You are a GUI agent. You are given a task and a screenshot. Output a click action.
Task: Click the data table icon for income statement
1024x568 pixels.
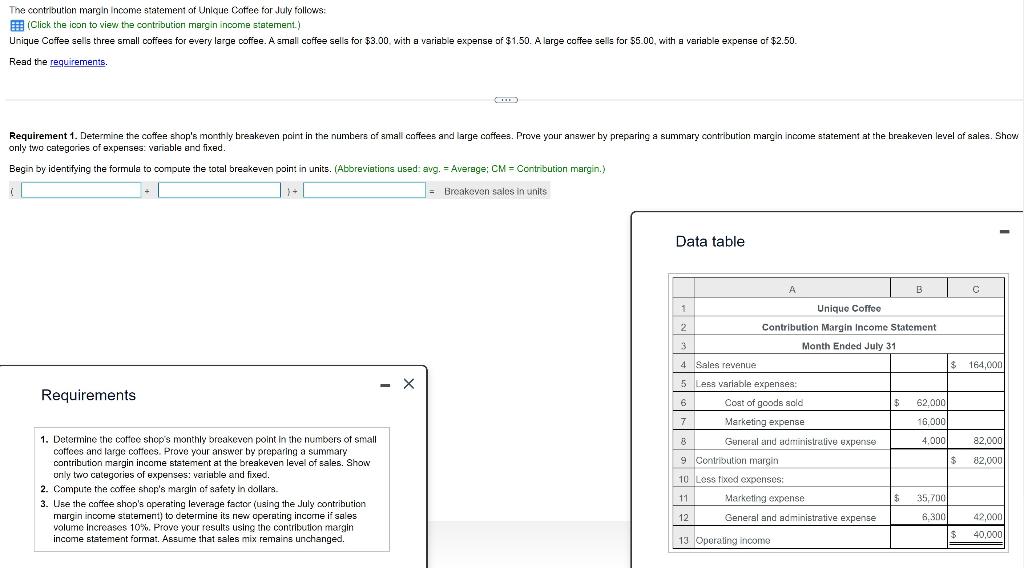(x=17, y=25)
